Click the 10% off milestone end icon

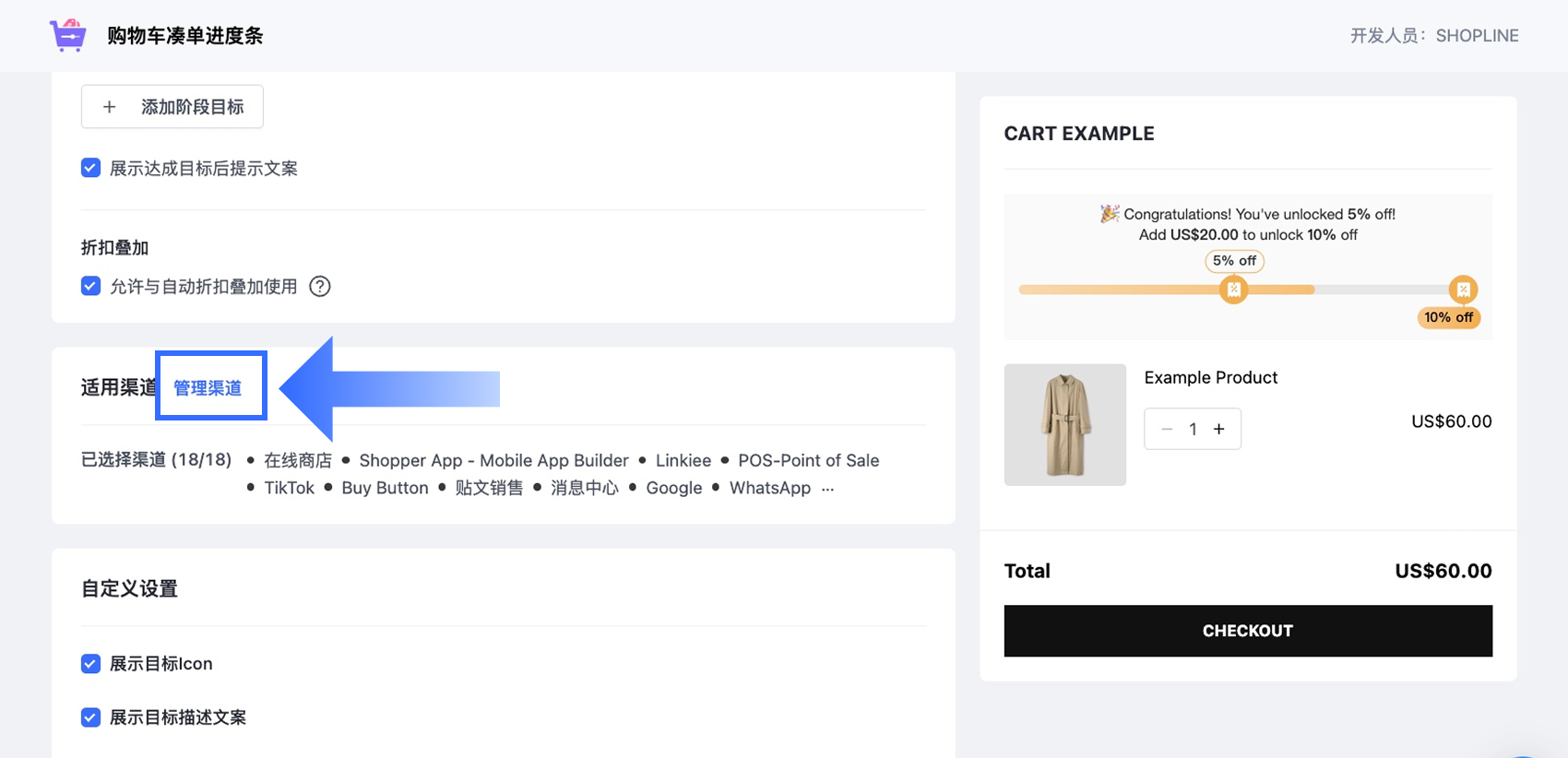[1463, 290]
